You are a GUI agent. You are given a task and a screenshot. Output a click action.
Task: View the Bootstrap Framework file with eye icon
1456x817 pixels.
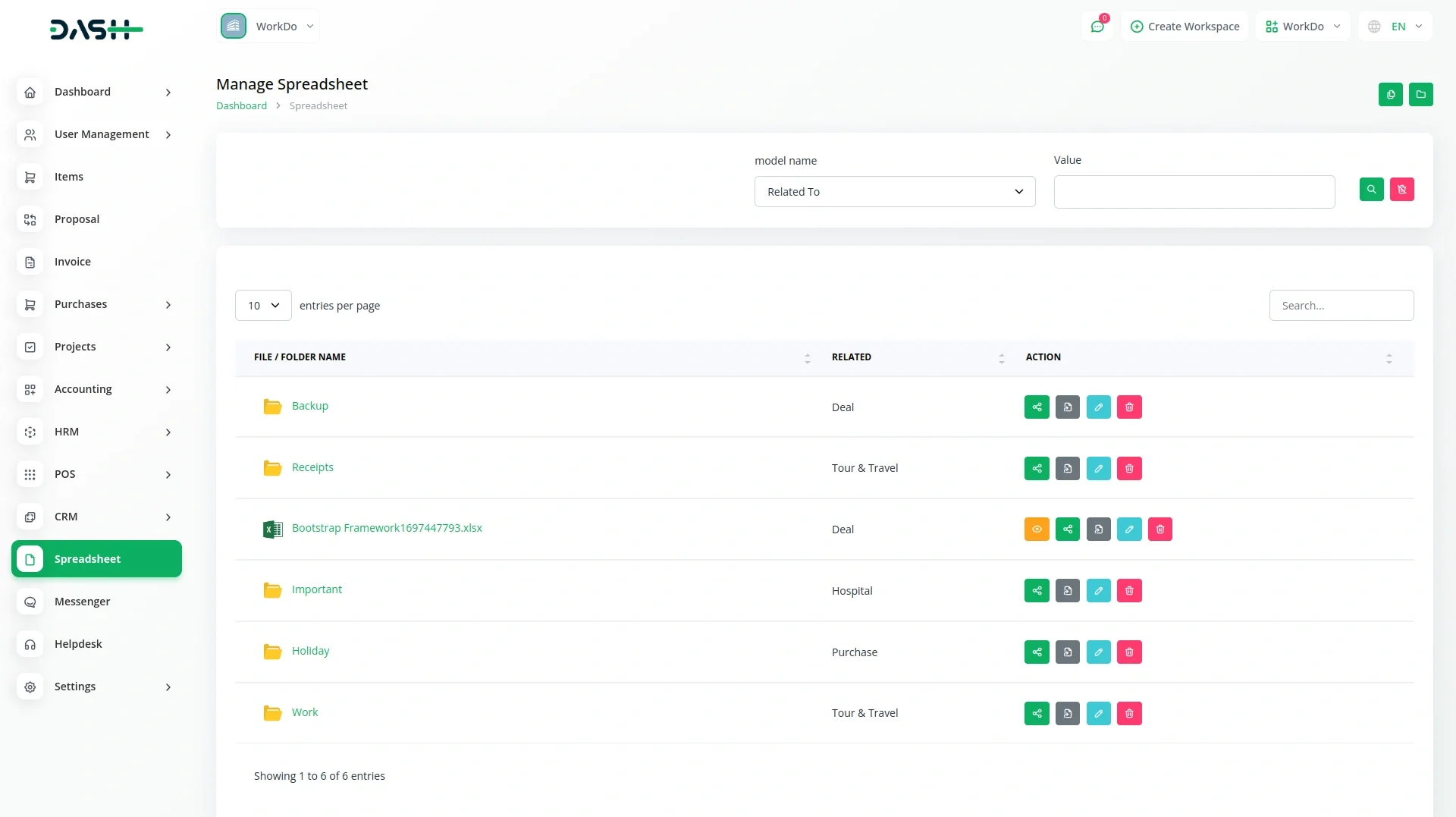coord(1037,529)
